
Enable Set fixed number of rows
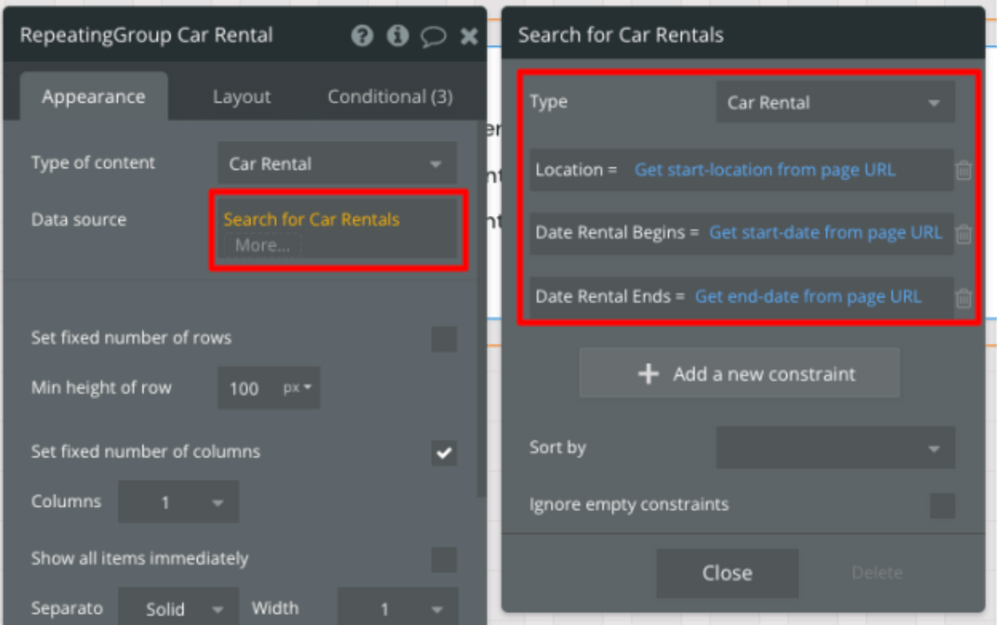pos(444,339)
